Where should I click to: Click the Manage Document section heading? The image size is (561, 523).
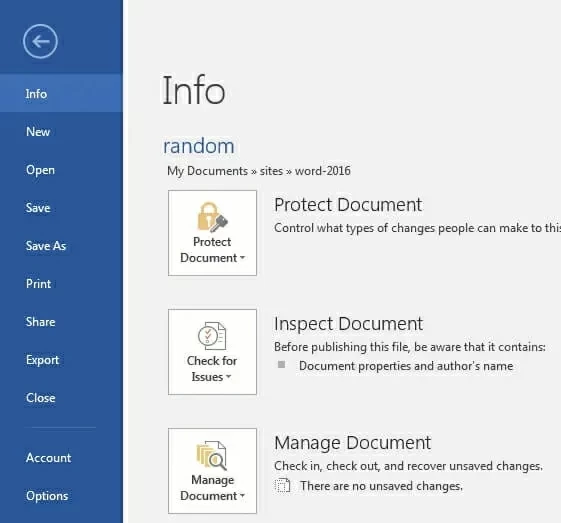(352, 443)
